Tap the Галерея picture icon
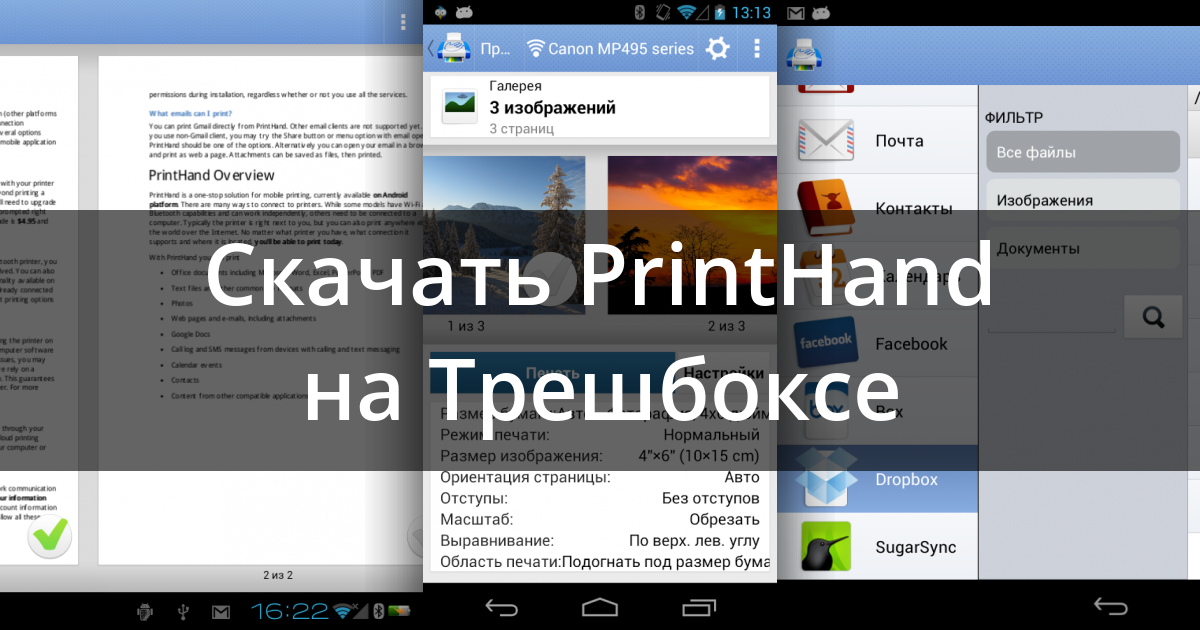 pyautogui.click(x=459, y=106)
